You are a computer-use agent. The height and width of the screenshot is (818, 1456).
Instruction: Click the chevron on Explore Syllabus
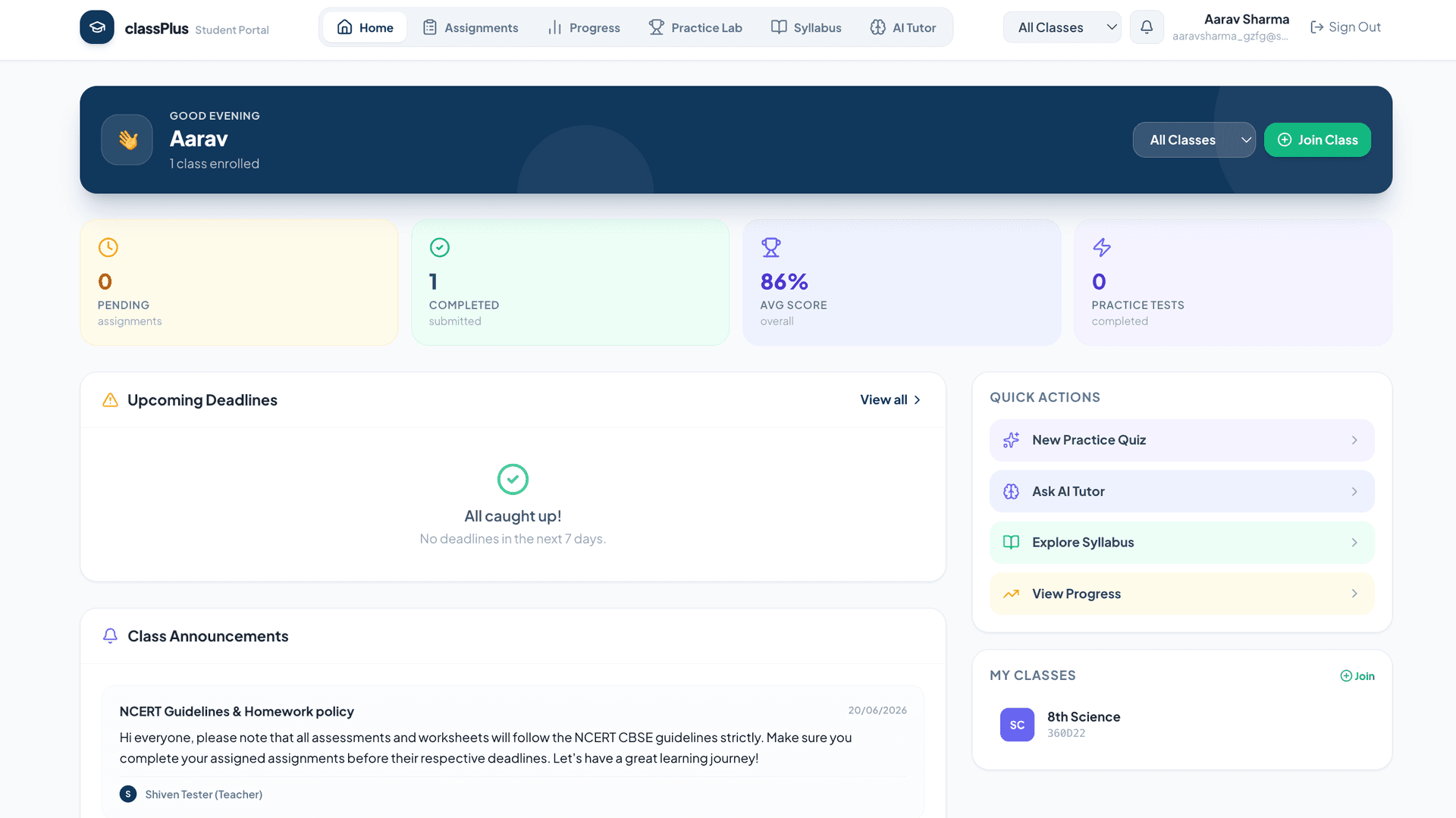coord(1354,543)
